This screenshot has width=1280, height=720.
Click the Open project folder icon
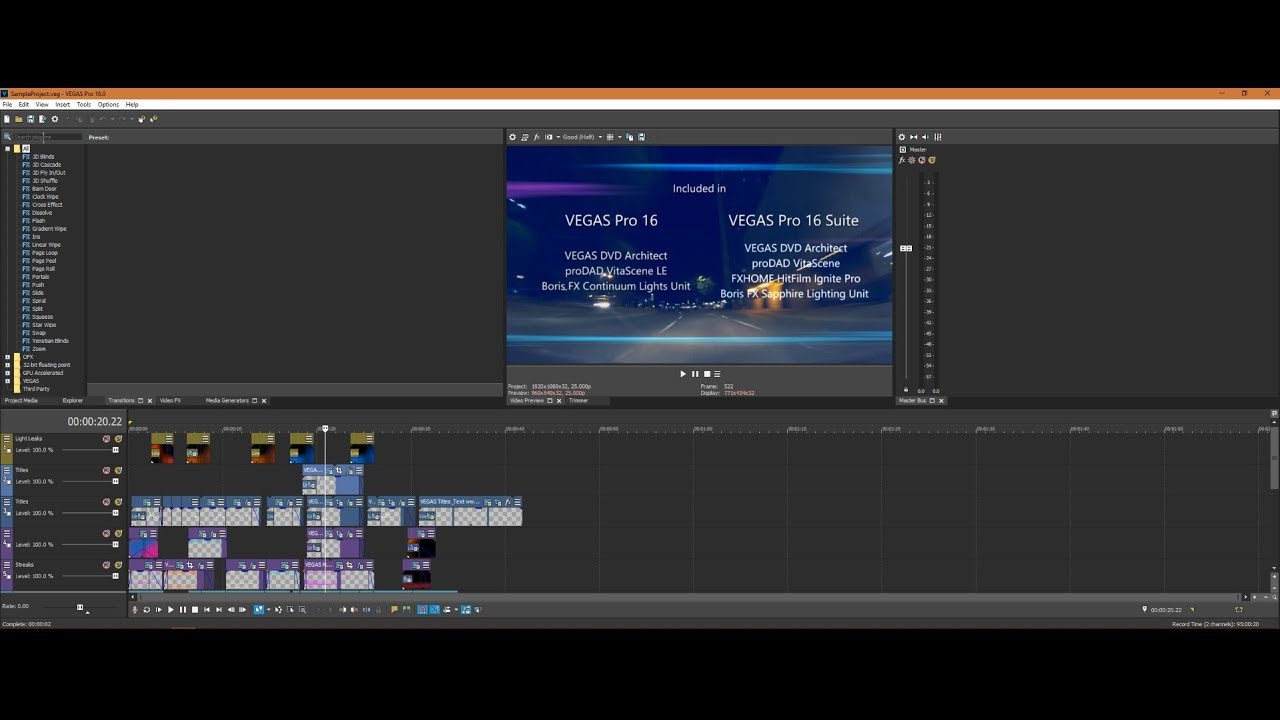tap(18, 119)
